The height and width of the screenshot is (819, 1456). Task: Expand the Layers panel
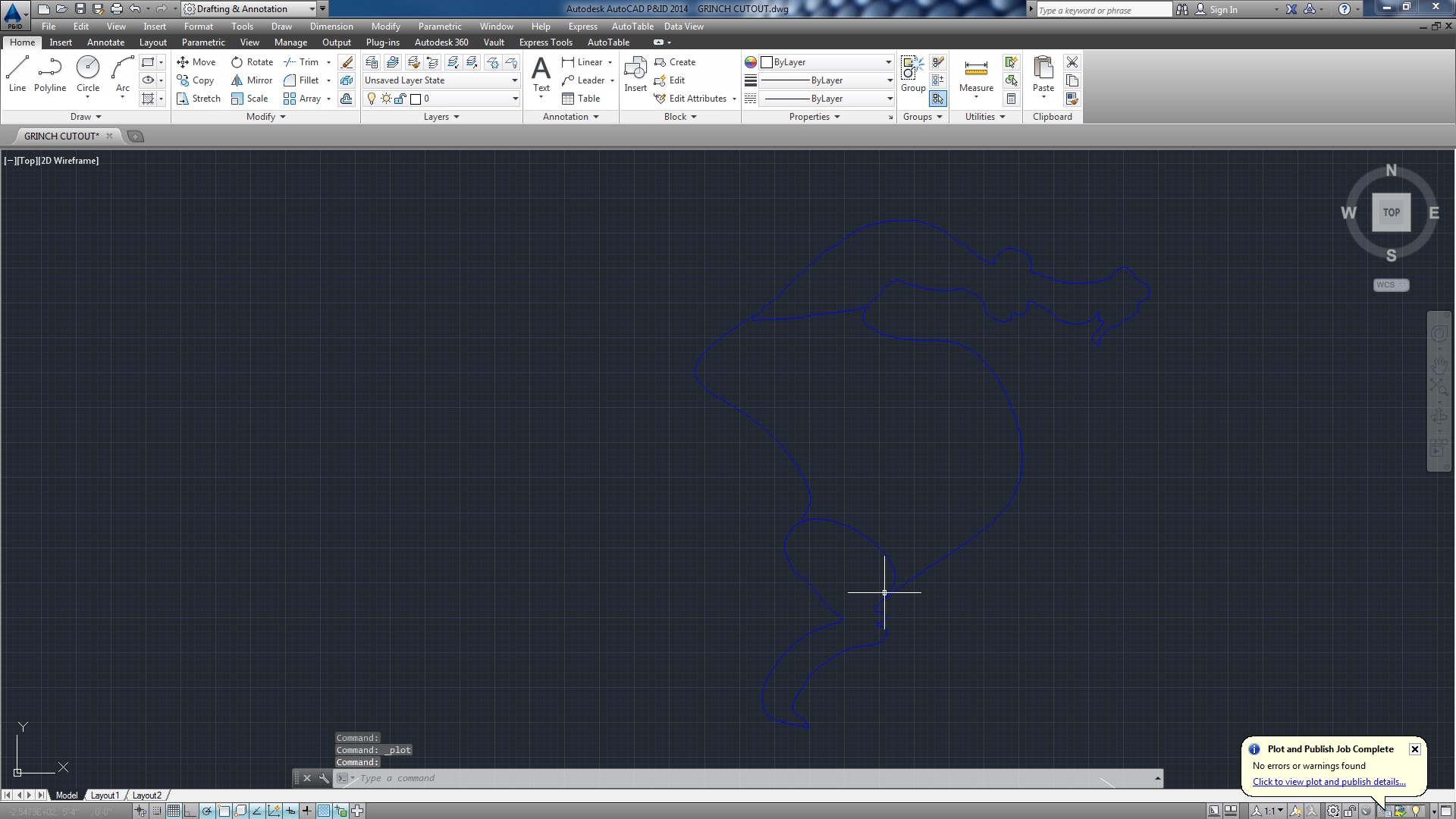[x=441, y=117]
